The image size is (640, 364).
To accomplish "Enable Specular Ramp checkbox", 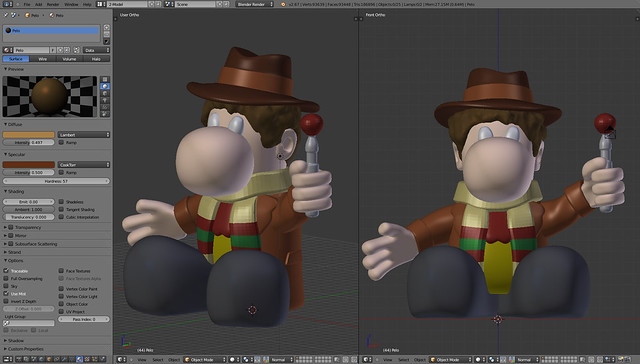I will (x=61, y=173).
